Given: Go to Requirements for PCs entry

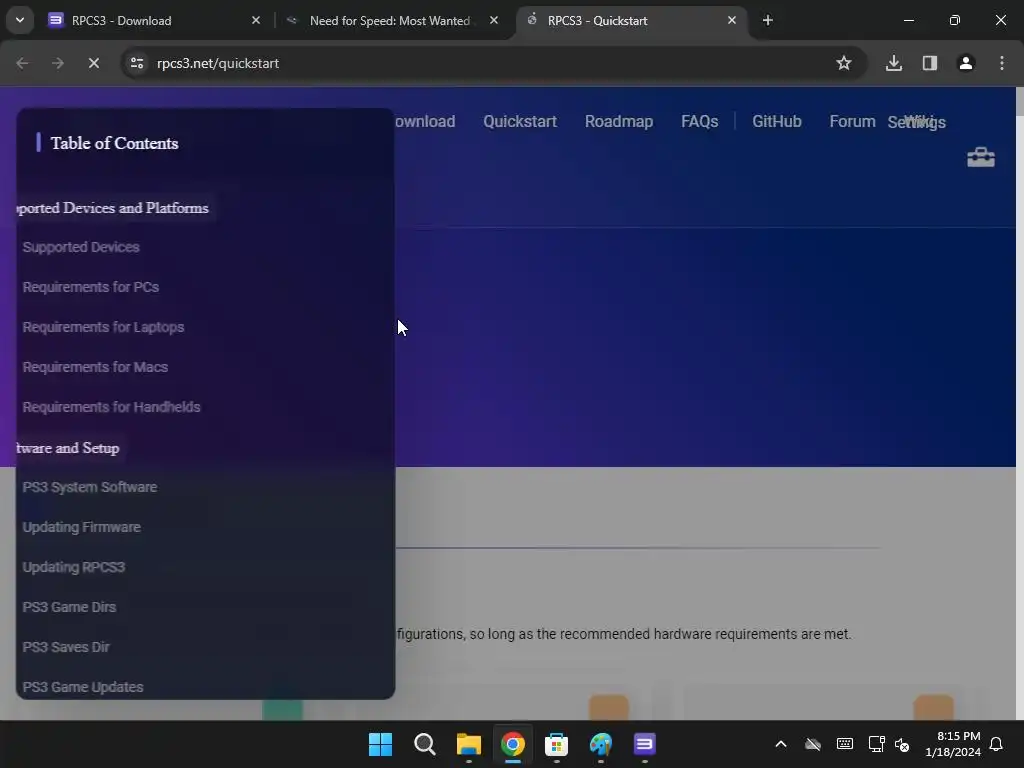Looking at the screenshot, I should [91, 287].
